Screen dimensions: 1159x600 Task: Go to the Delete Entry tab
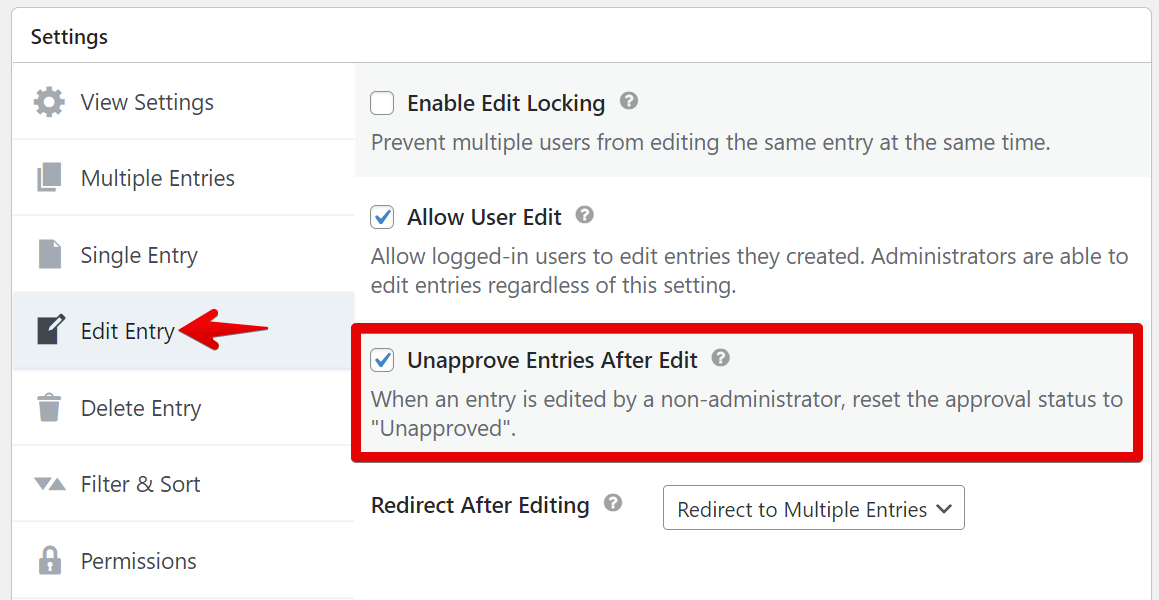140,408
